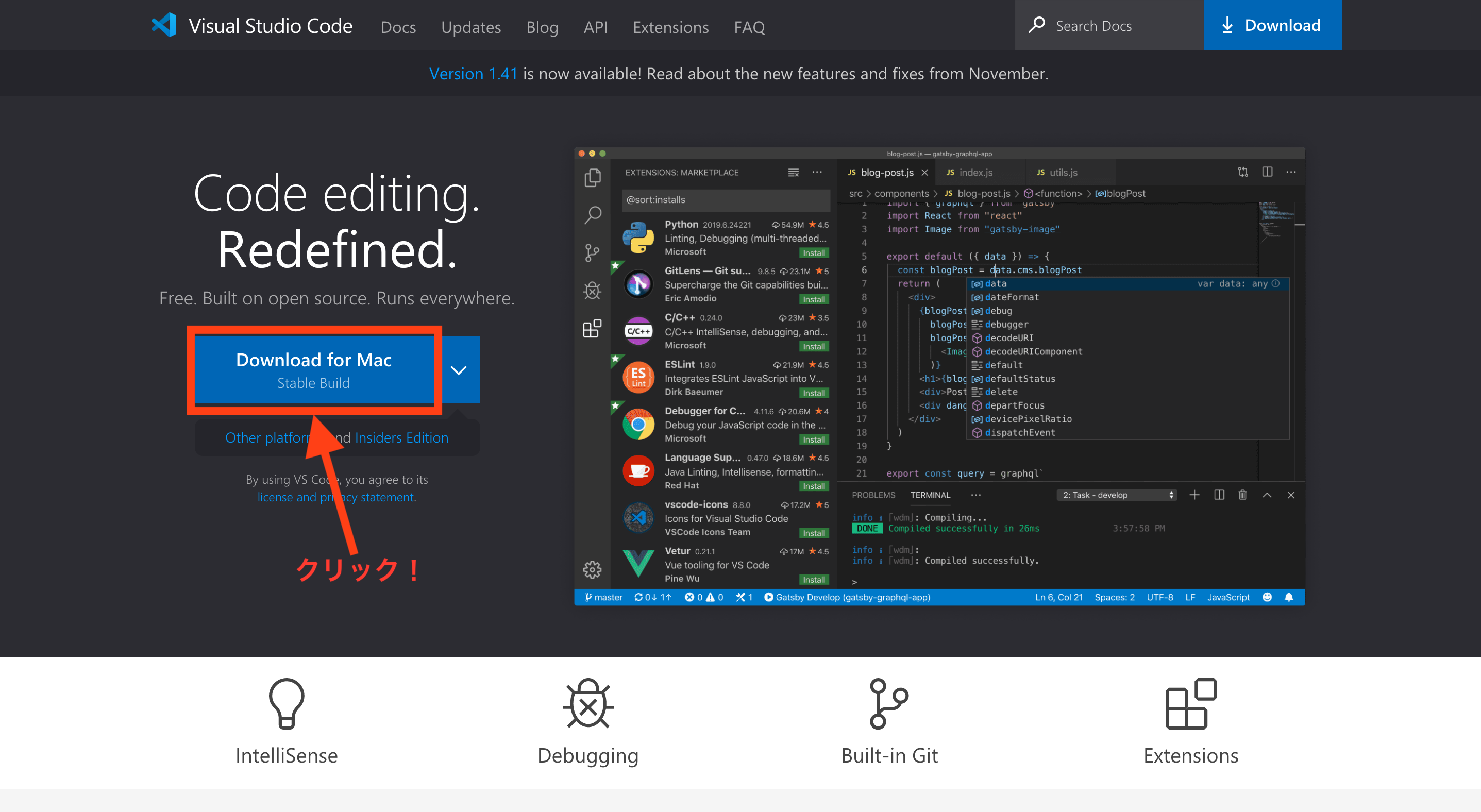Click the Visual Studio Code logo icon
The width and height of the screenshot is (1481, 812).
(164, 25)
